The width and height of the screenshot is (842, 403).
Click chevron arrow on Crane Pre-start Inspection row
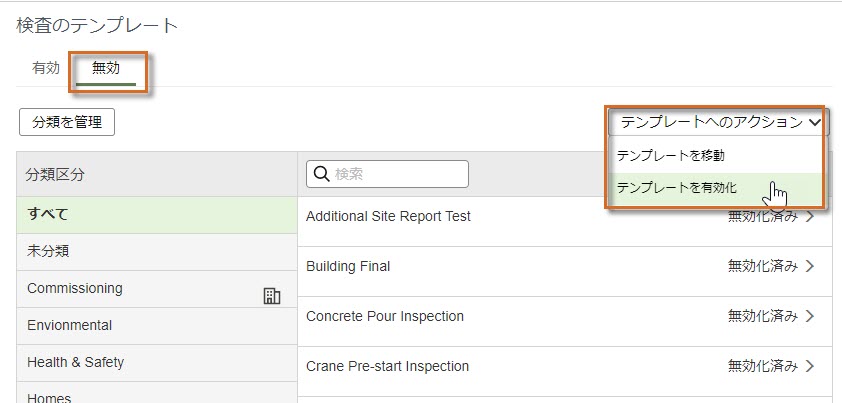point(810,366)
